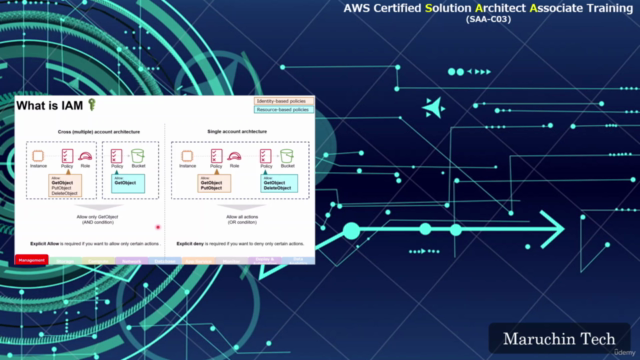
Task: Click the 'Allow only GetObject' text
Action: click(98, 217)
